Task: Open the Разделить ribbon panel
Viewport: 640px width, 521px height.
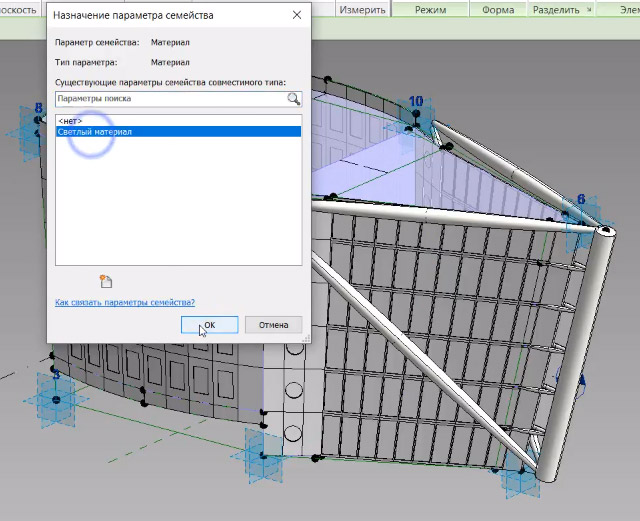Action: point(556,9)
